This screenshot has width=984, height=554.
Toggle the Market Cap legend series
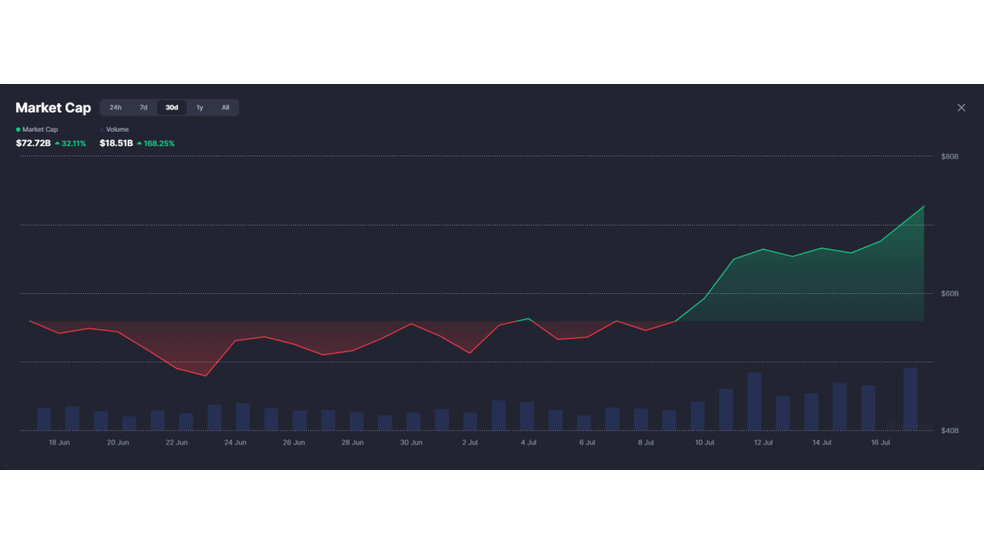click(x=37, y=129)
